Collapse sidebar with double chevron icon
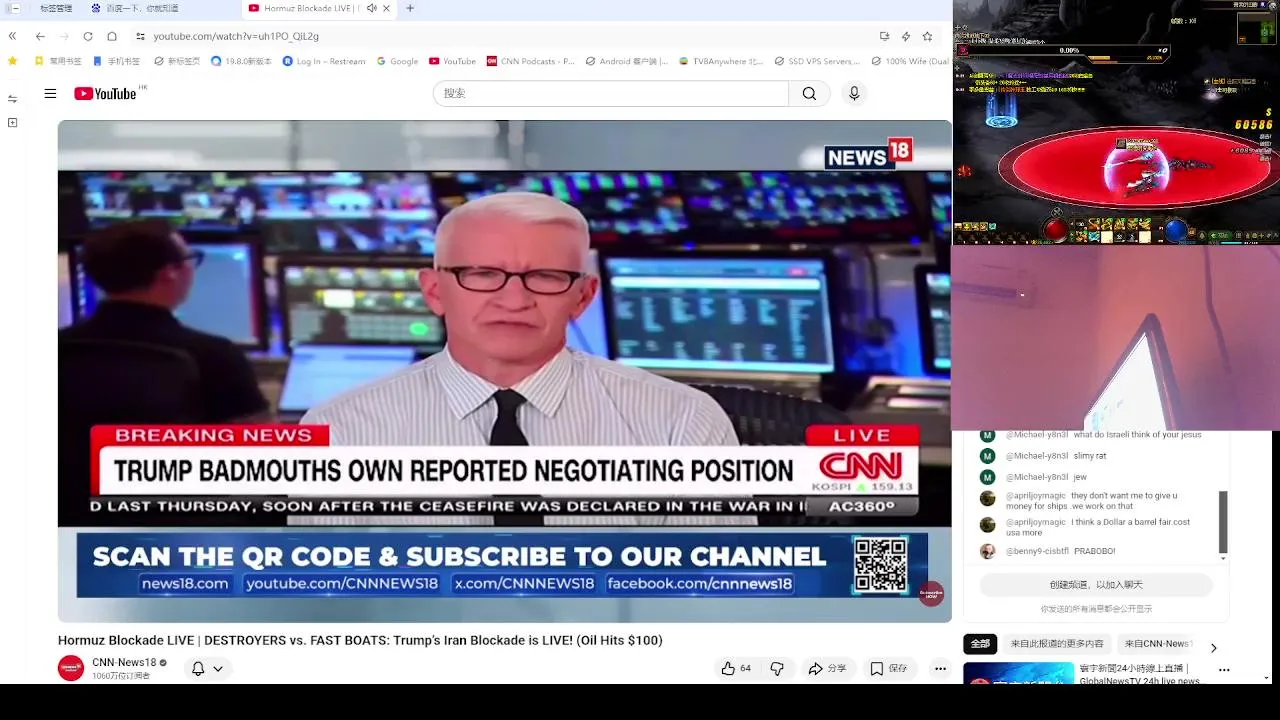The height and width of the screenshot is (720, 1280). [x=12, y=36]
